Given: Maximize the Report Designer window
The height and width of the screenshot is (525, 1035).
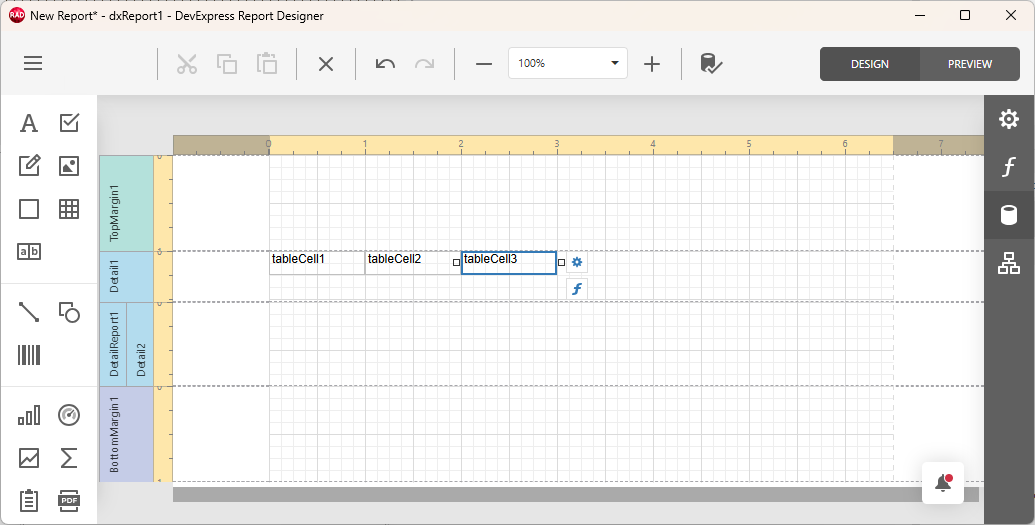Looking at the screenshot, I should click(965, 15).
